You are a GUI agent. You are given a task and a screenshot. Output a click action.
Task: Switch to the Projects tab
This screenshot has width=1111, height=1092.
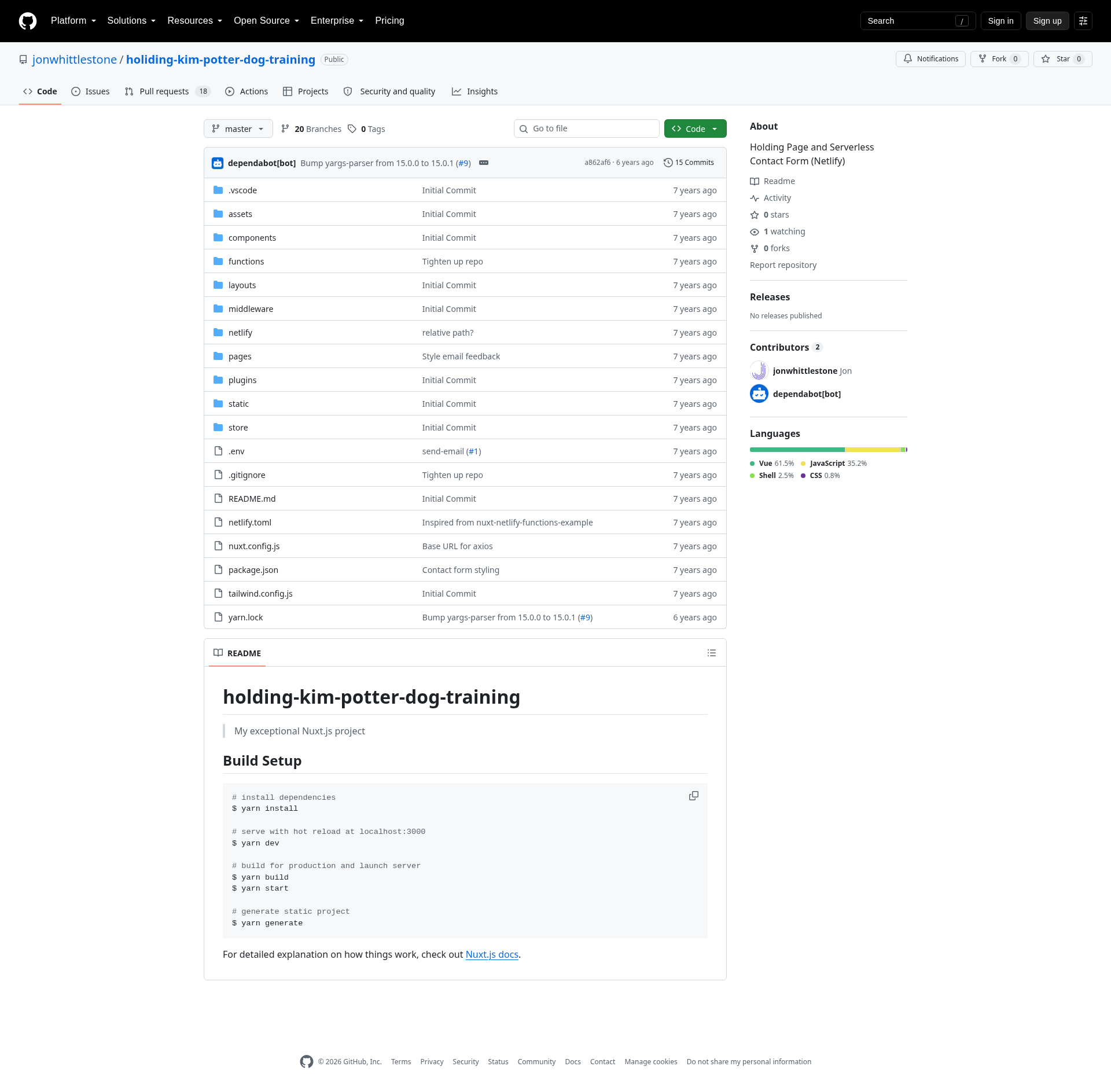click(306, 91)
